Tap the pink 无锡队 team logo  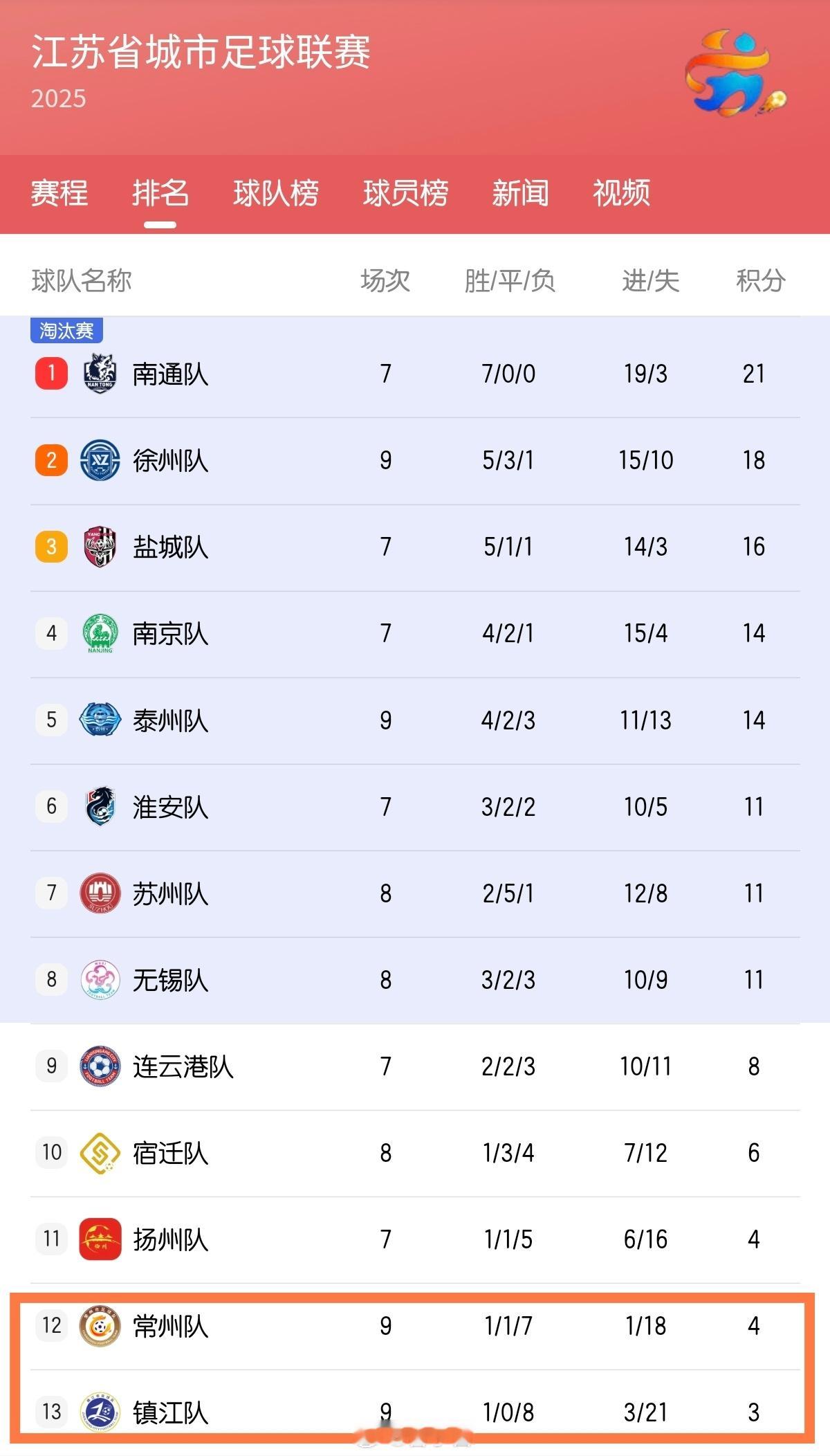point(100,979)
